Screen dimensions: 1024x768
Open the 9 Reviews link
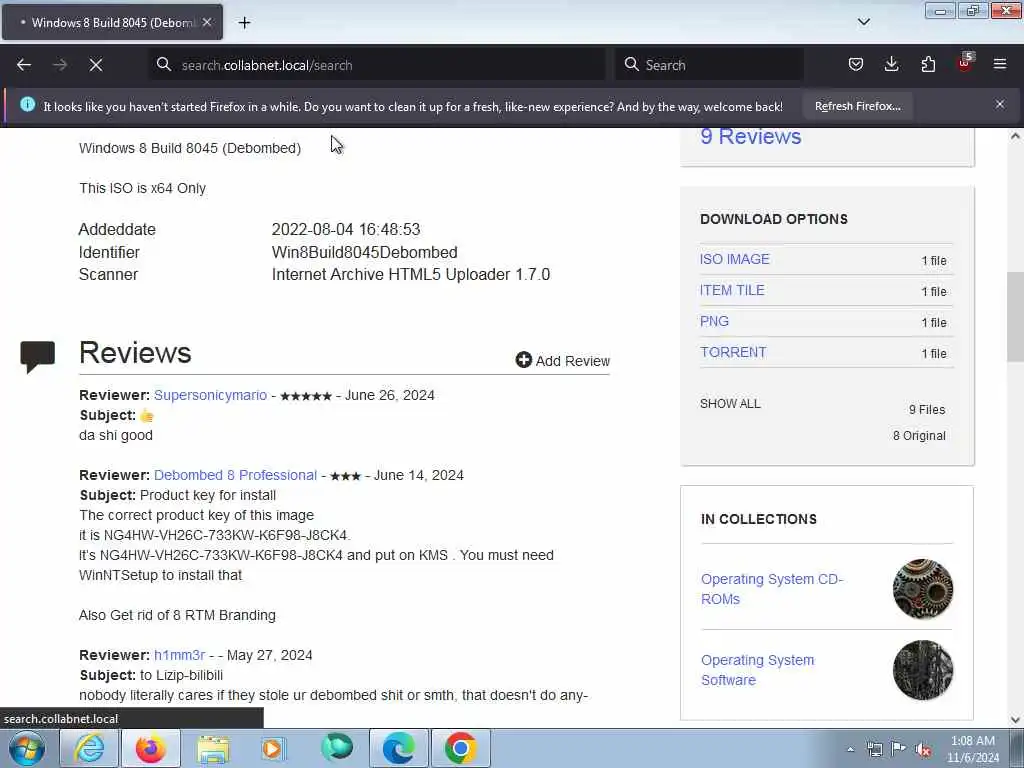point(751,136)
